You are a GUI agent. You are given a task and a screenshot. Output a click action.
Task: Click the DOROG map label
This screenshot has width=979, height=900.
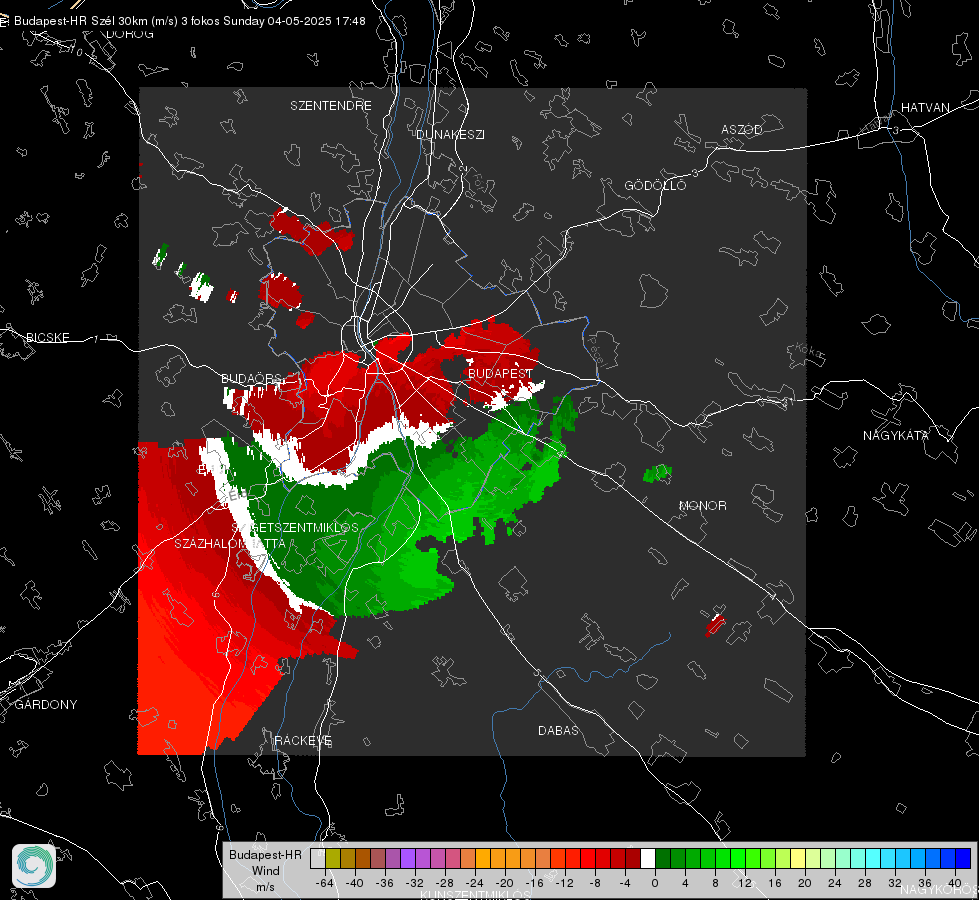click(x=130, y=34)
